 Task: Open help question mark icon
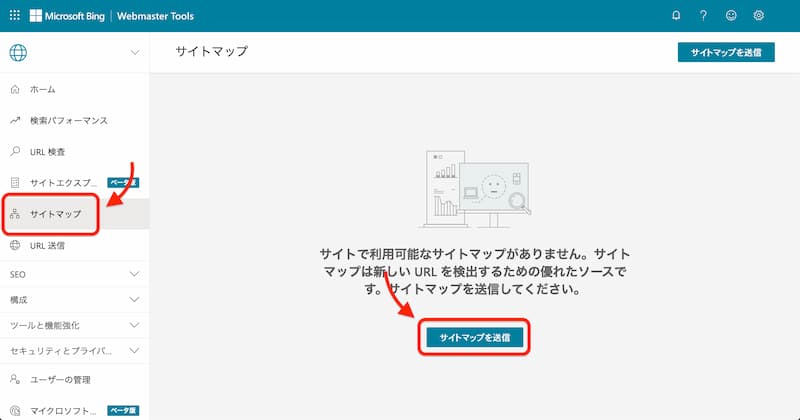tap(704, 15)
